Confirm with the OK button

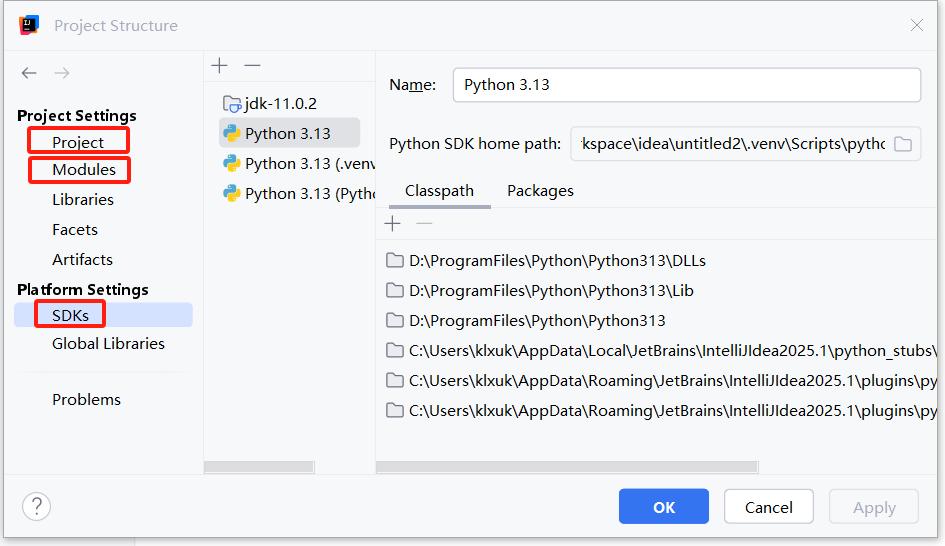click(x=664, y=506)
